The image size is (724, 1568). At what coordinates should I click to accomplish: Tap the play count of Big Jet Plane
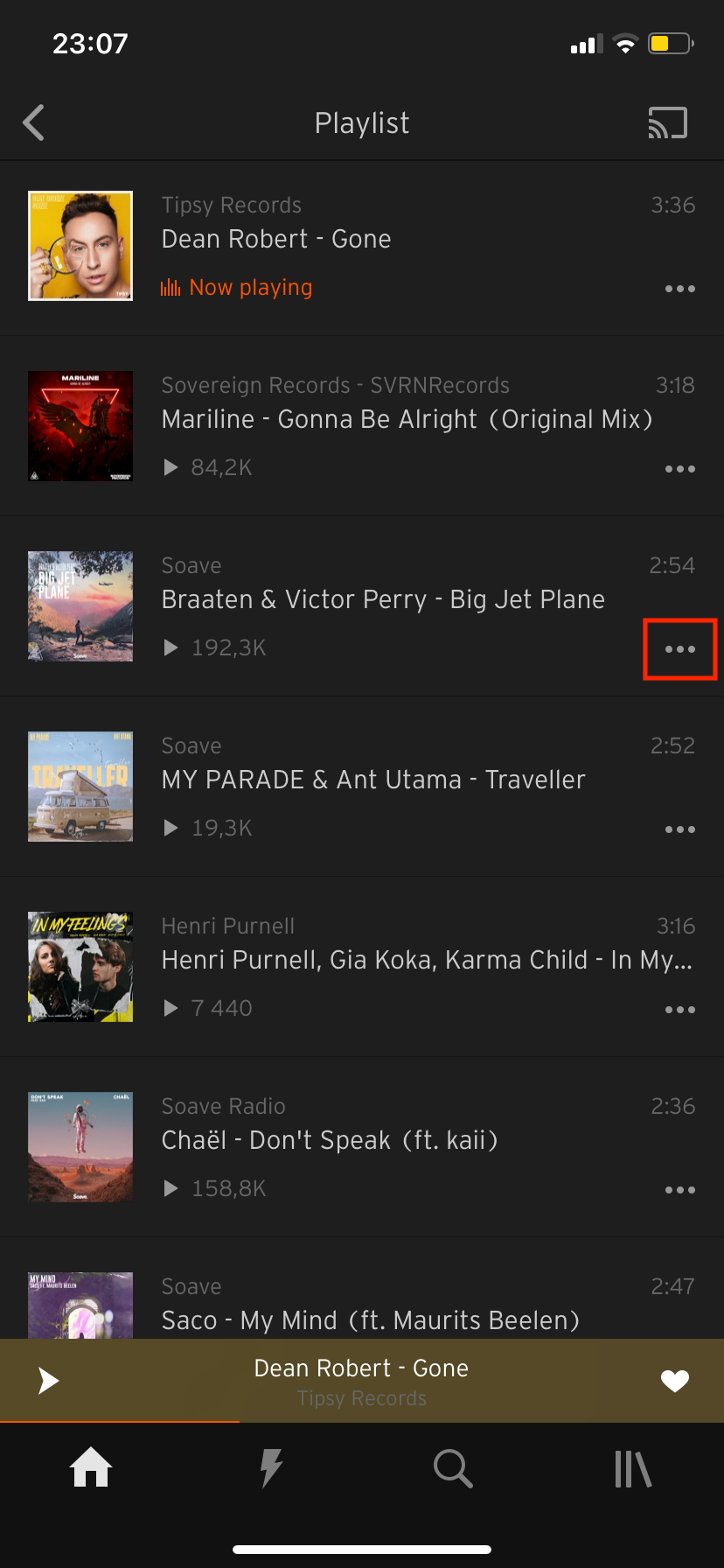pyautogui.click(x=214, y=648)
